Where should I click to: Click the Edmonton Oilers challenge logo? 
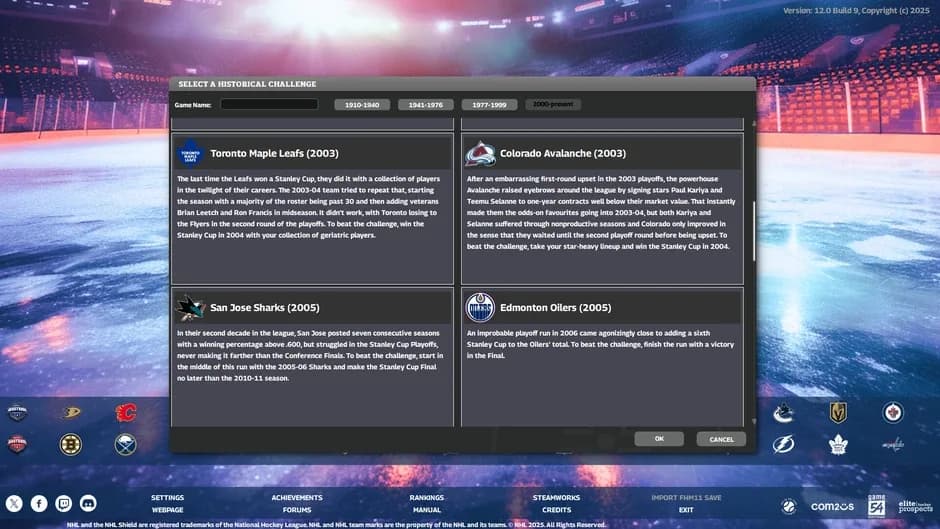480,308
